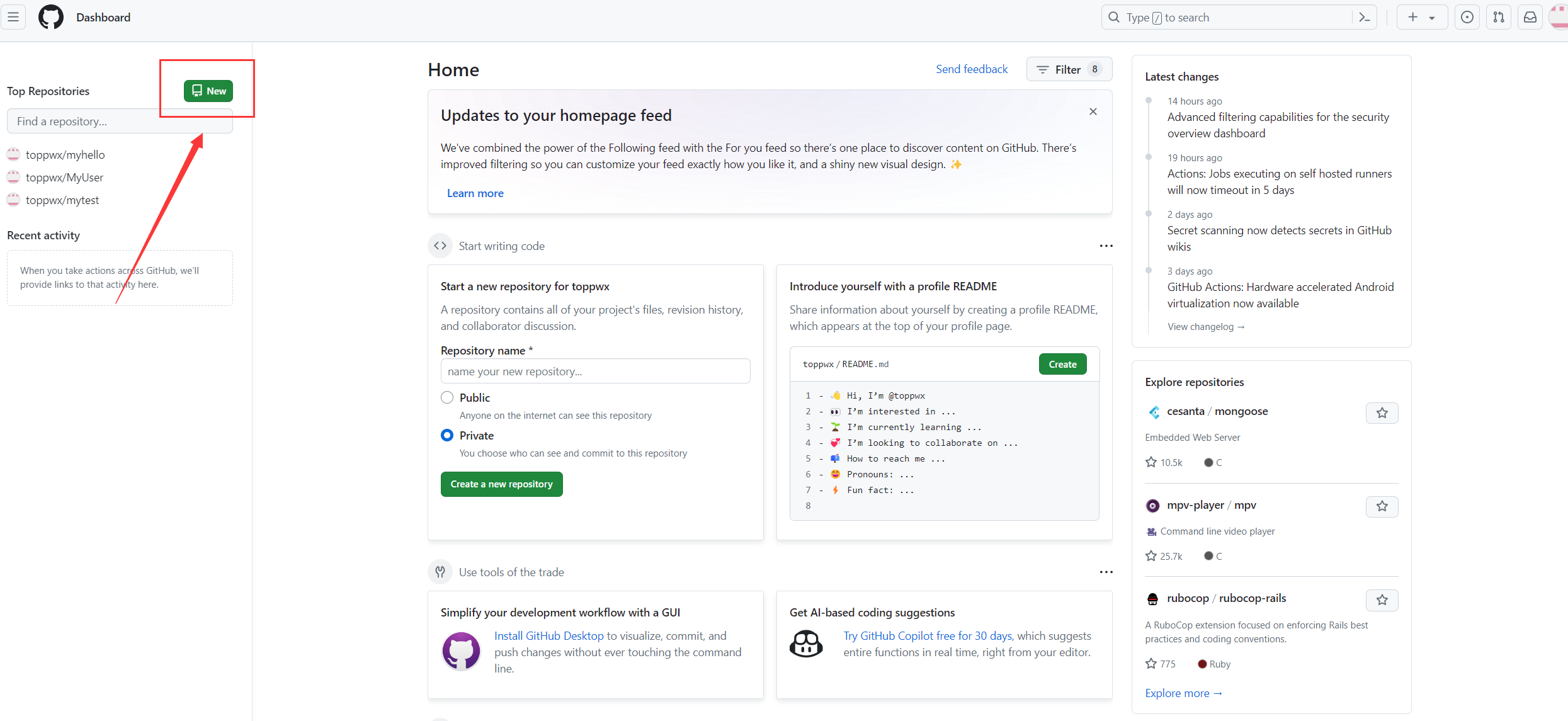Click the 25.7k star count for mpv
Screen dimensions: 1568x721
point(1164,556)
